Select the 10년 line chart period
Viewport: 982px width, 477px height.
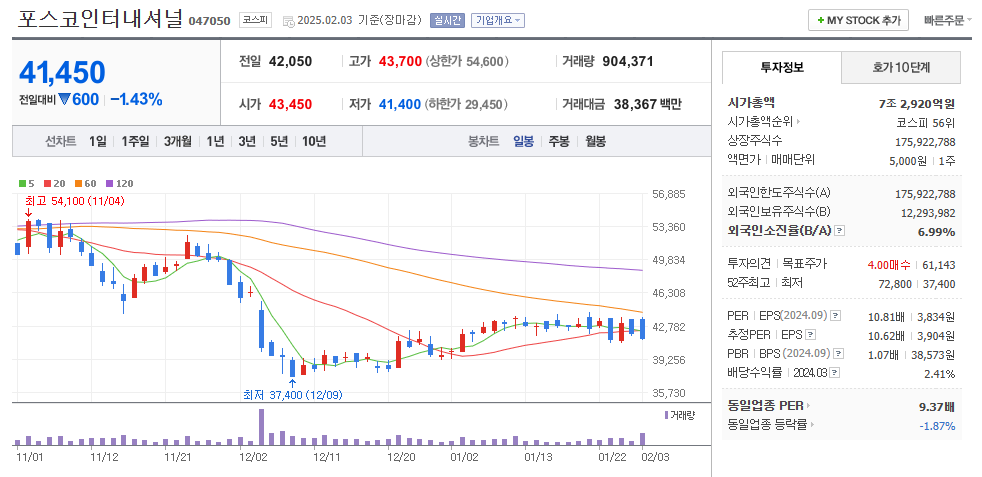[314, 141]
